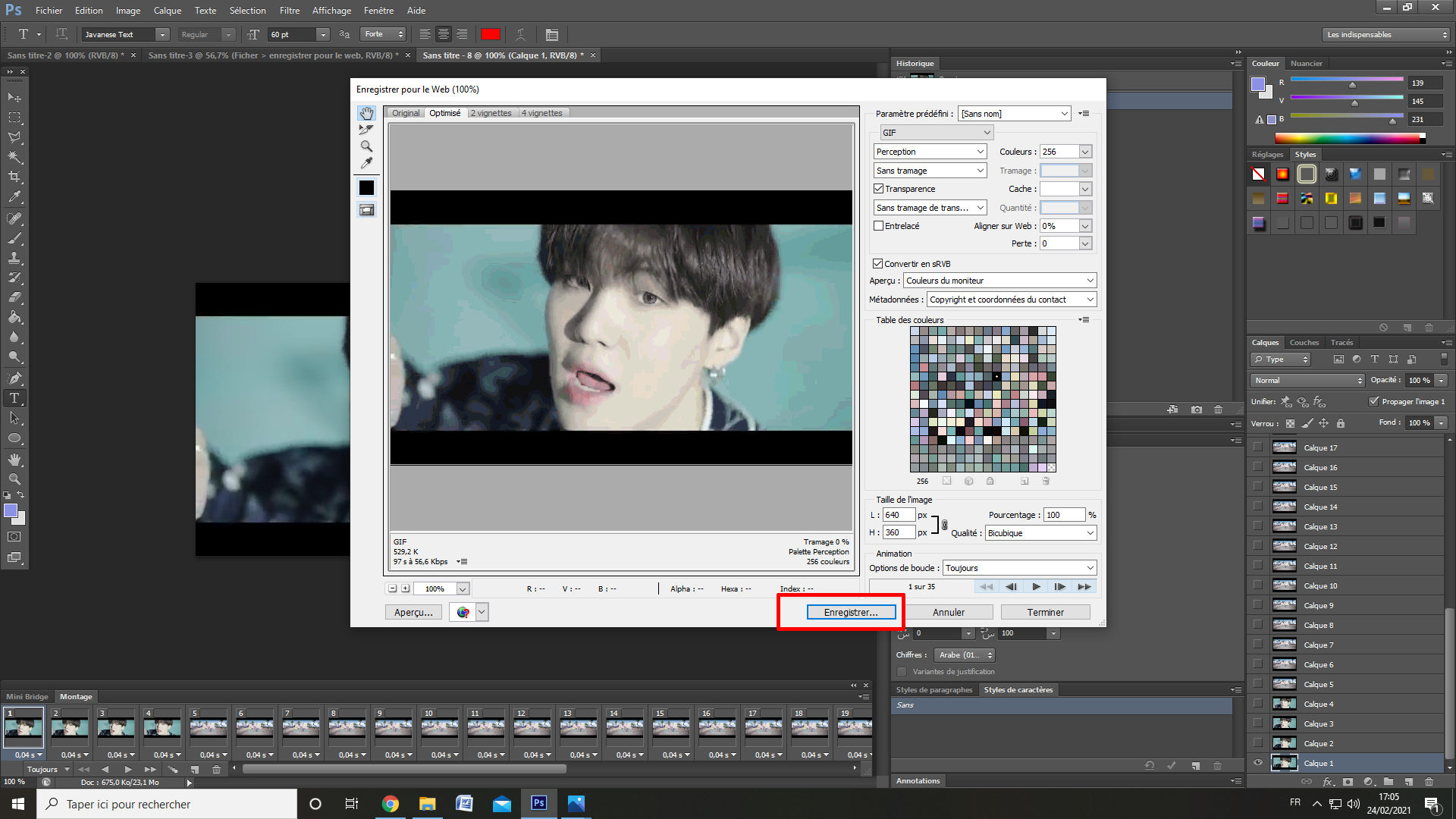Select the Slice Select tool in dialog
The height and width of the screenshot is (819, 1456).
tap(366, 130)
